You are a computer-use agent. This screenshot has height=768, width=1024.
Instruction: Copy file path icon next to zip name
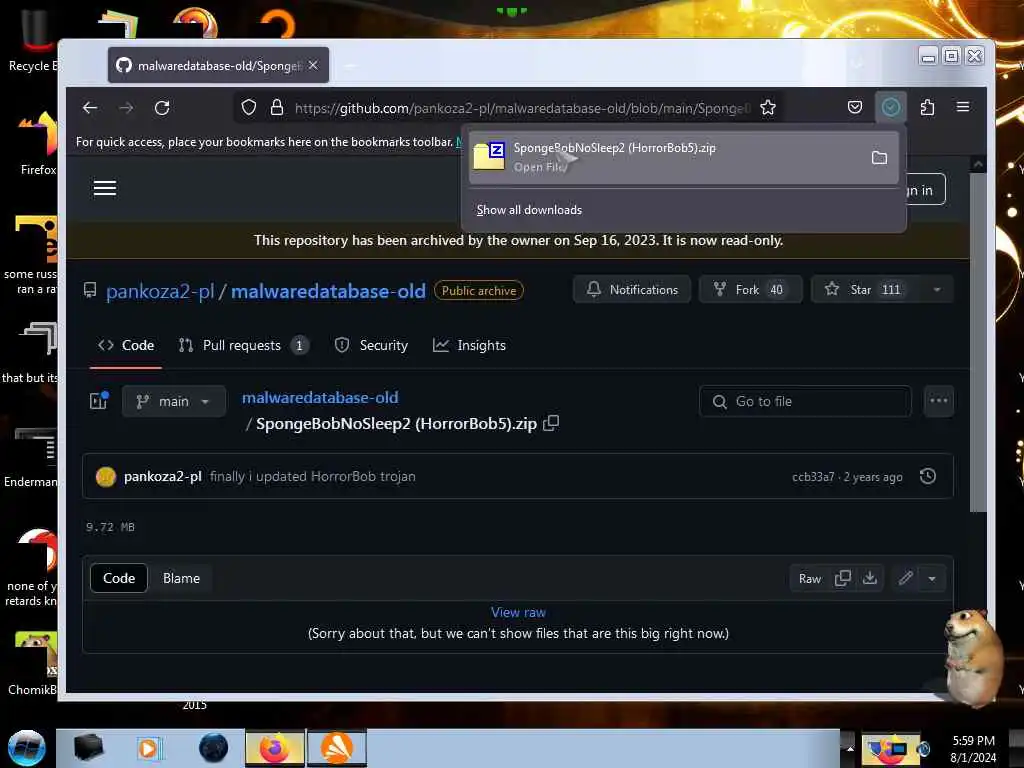tap(551, 423)
